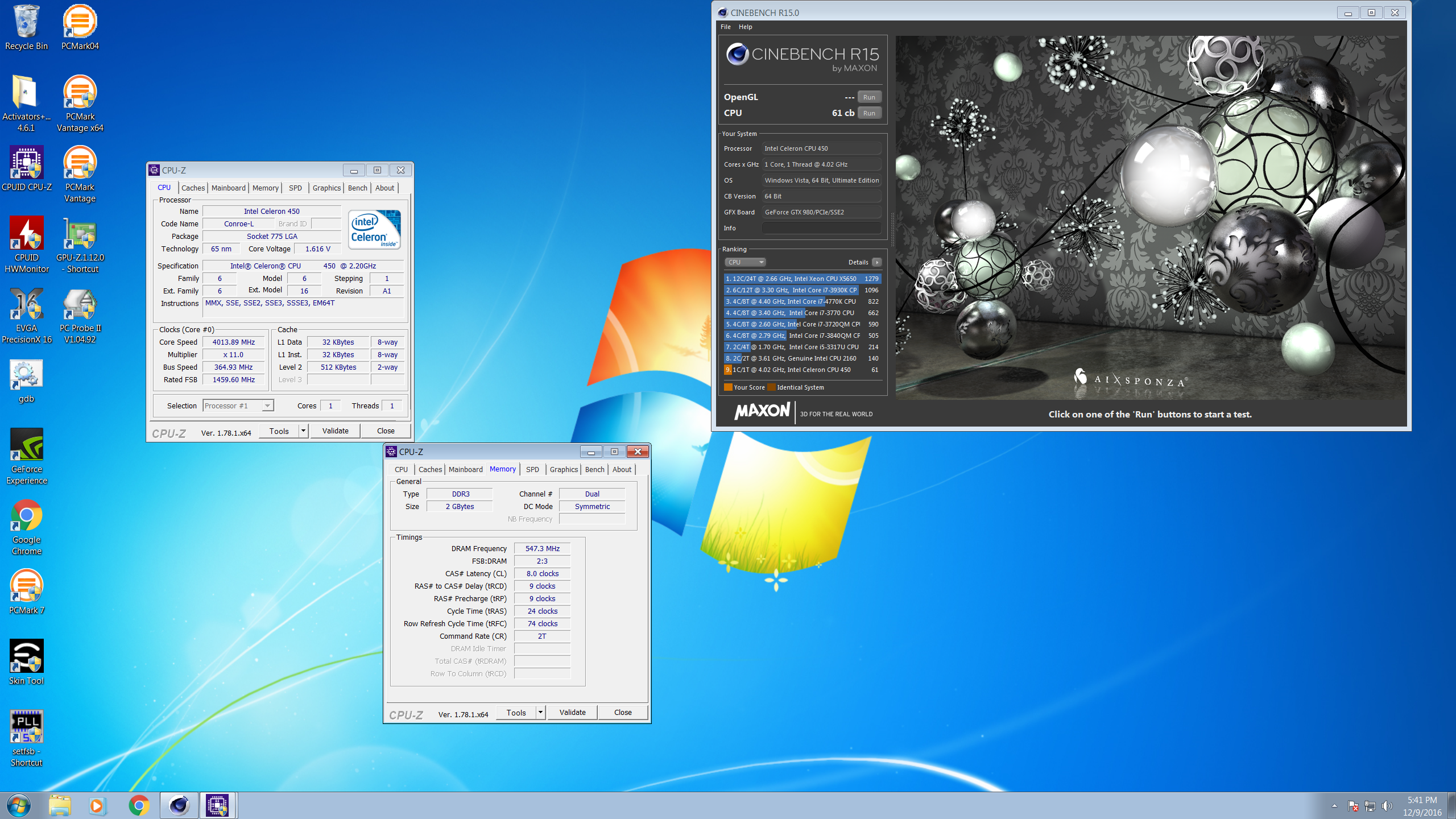Click Validate in upper CPU-Z window
1456x819 pixels.
pos(335,431)
